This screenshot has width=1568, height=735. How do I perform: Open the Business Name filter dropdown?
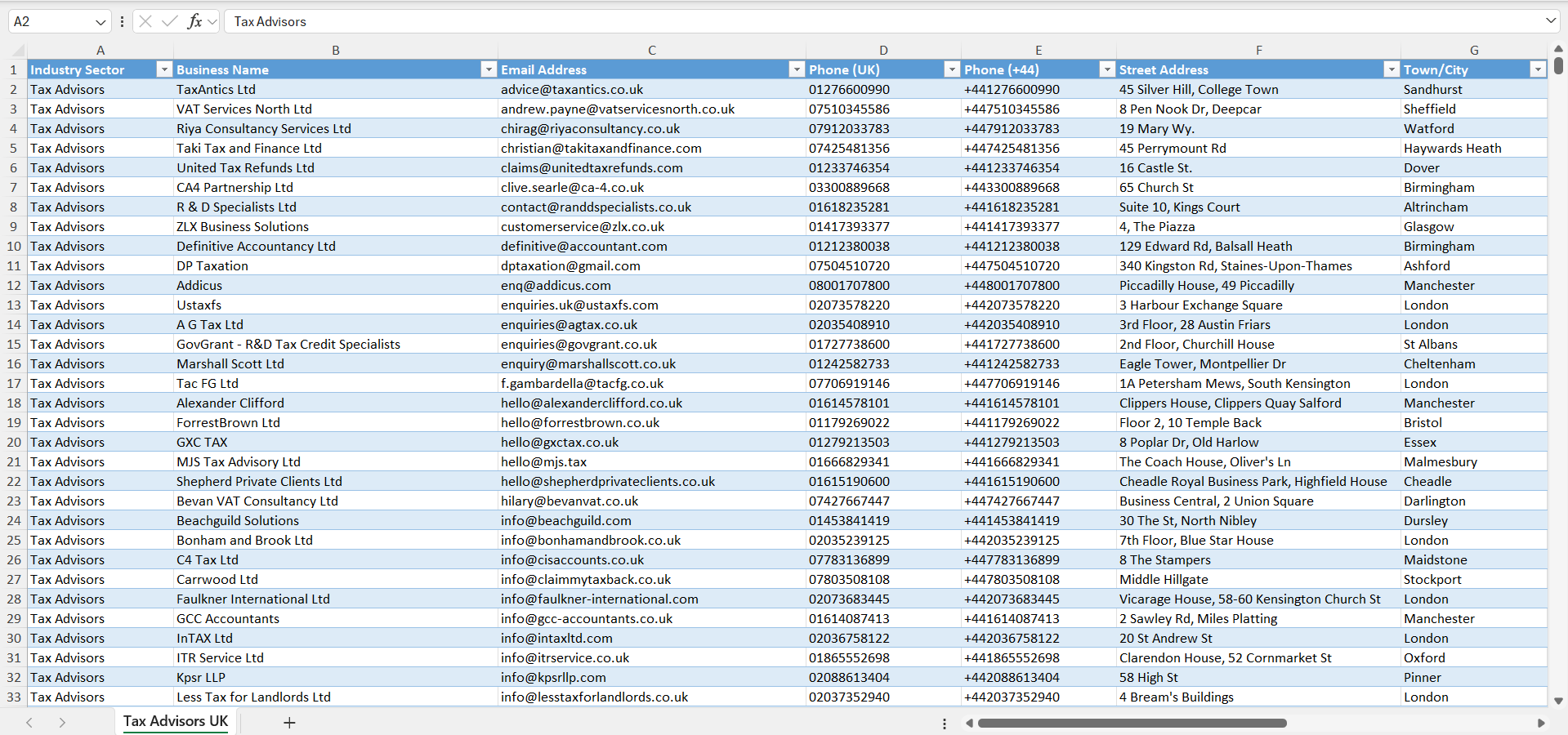489,70
